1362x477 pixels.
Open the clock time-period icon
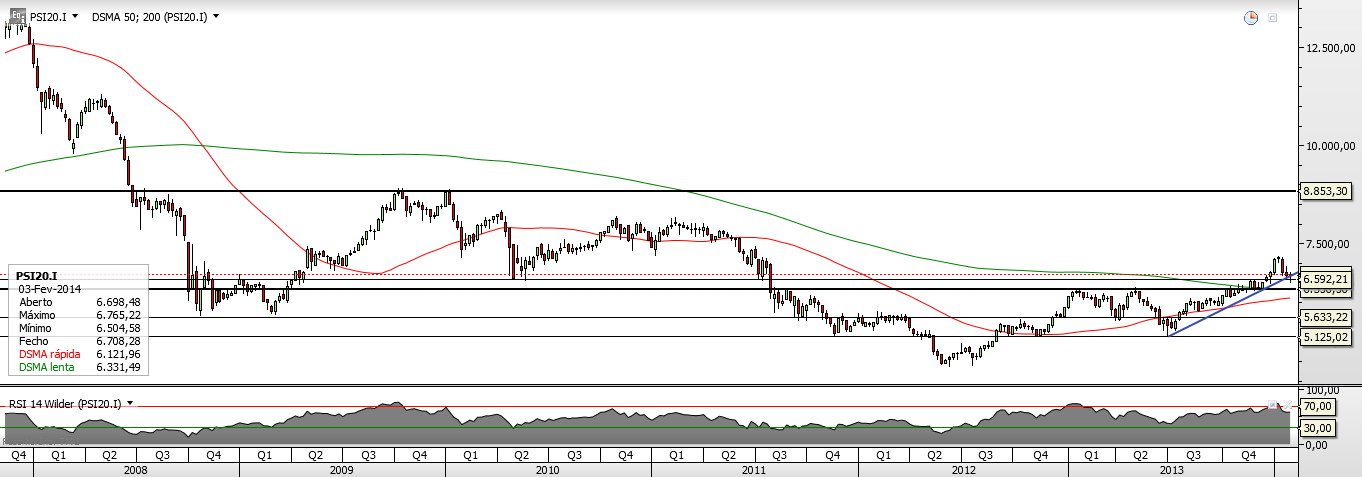[1250, 18]
